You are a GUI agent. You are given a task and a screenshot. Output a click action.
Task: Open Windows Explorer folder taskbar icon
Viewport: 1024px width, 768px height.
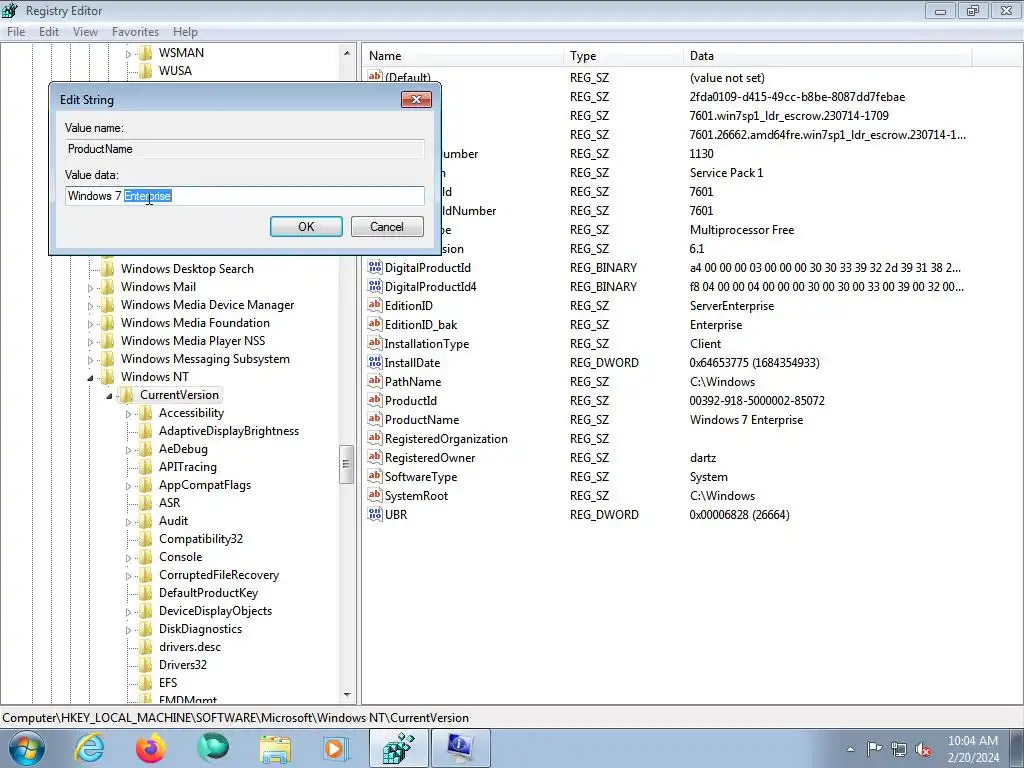click(276, 749)
